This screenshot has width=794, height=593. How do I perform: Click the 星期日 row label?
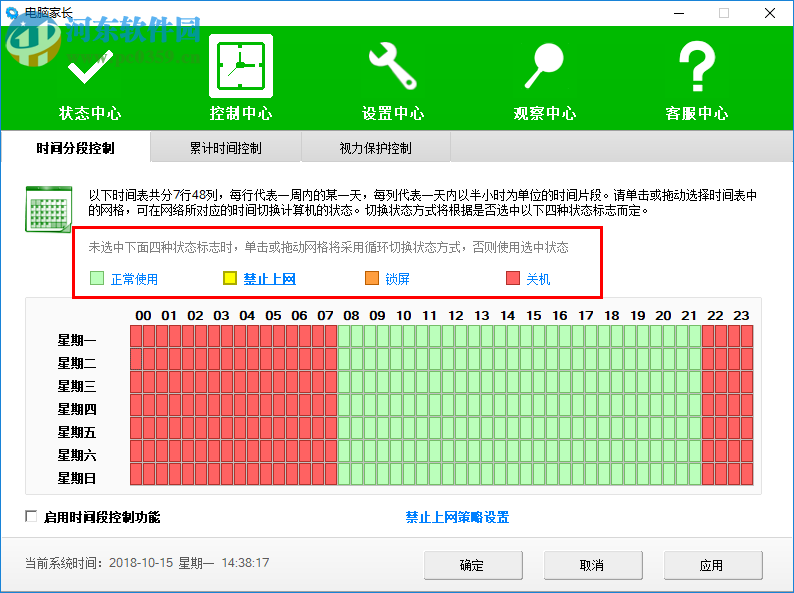[x=76, y=478]
